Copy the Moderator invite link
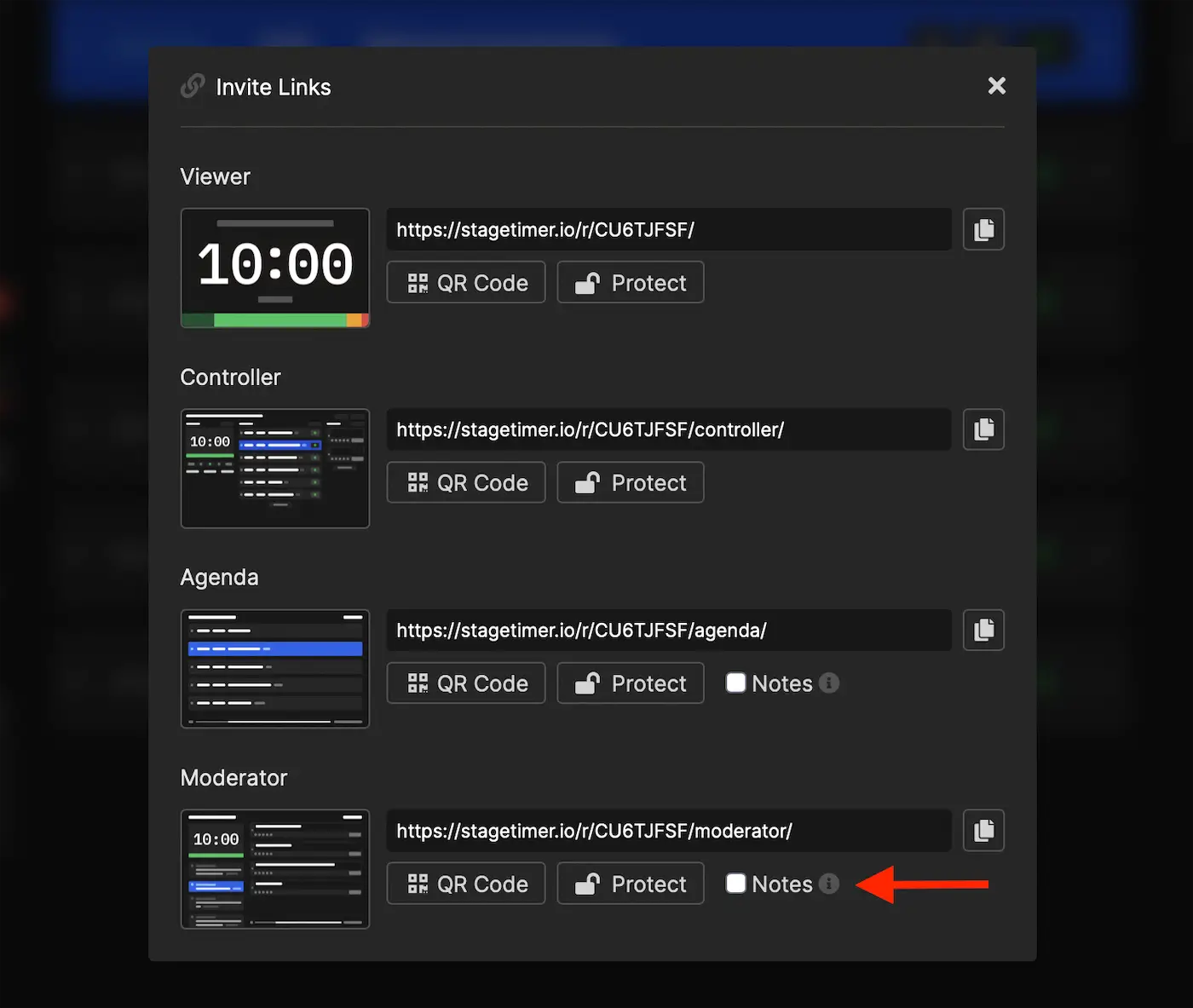 (x=983, y=831)
